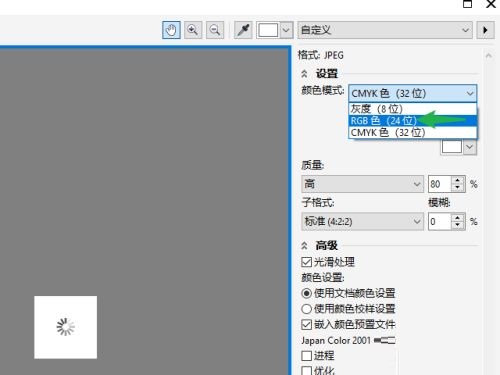500x375 pixels.
Task: Maximize the export window
Action: click(467, 4)
